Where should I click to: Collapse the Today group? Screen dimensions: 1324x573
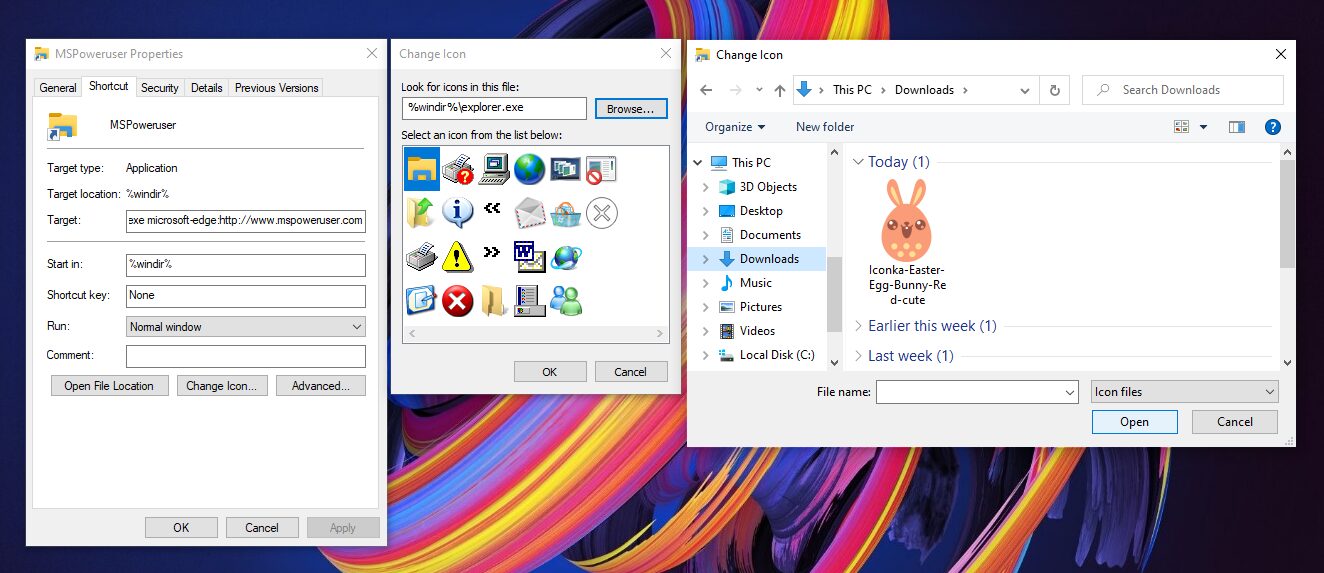pos(858,162)
